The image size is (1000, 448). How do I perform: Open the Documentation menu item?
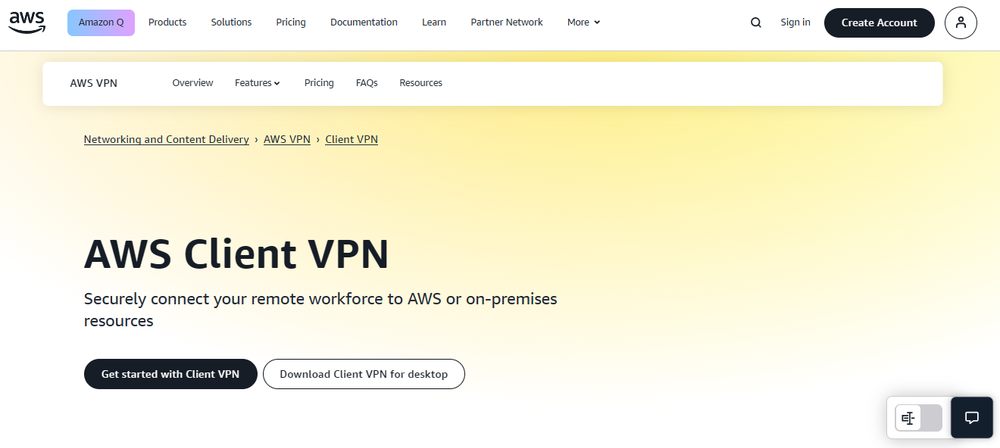(x=363, y=22)
